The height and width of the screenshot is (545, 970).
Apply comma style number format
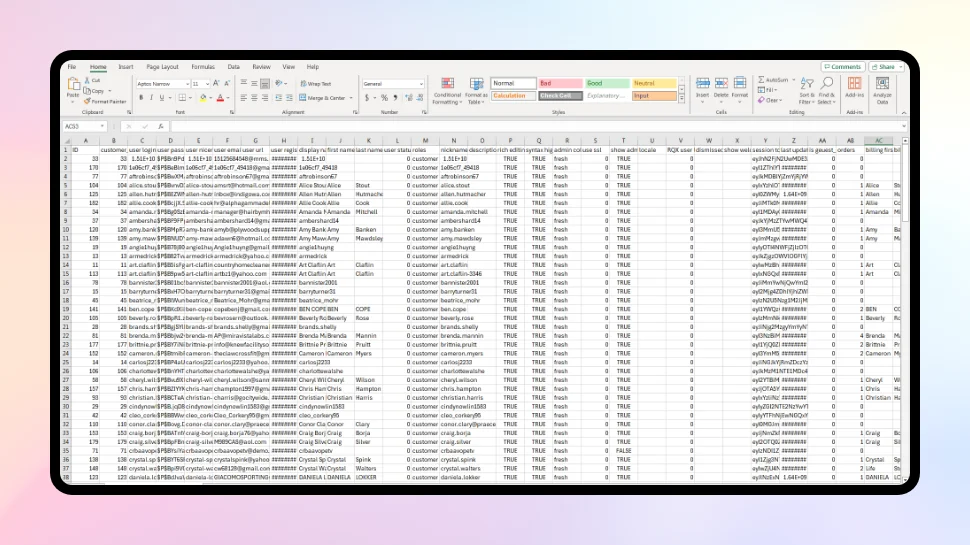pos(395,98)
